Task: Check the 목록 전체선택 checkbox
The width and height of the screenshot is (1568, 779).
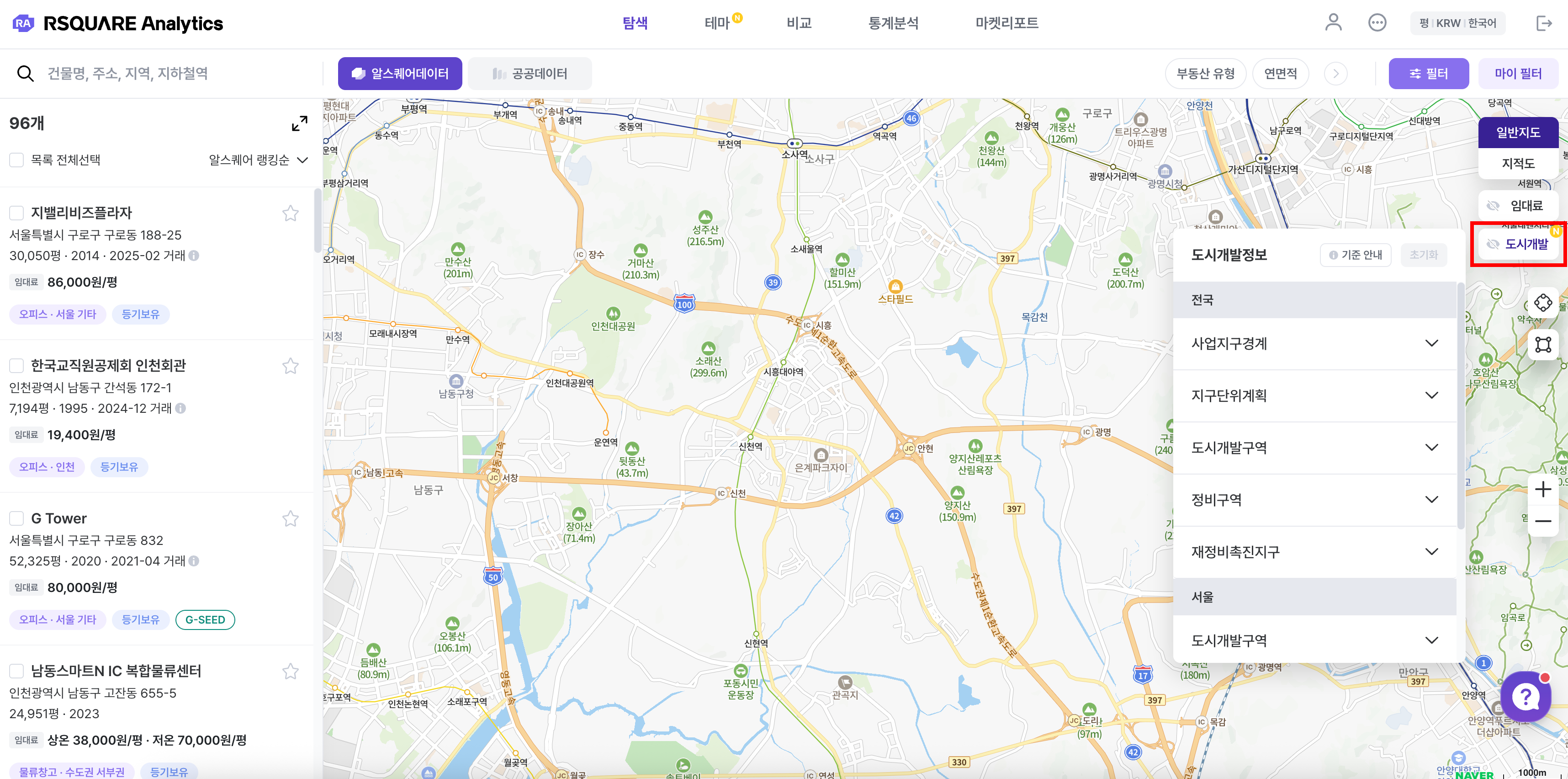Action: point(16,160)
